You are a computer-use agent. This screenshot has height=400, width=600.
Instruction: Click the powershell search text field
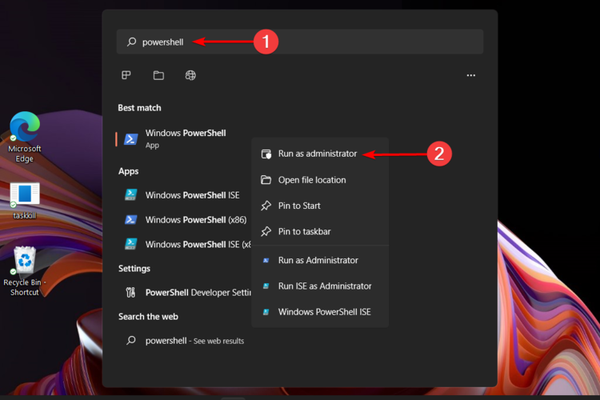click(300, 42)
